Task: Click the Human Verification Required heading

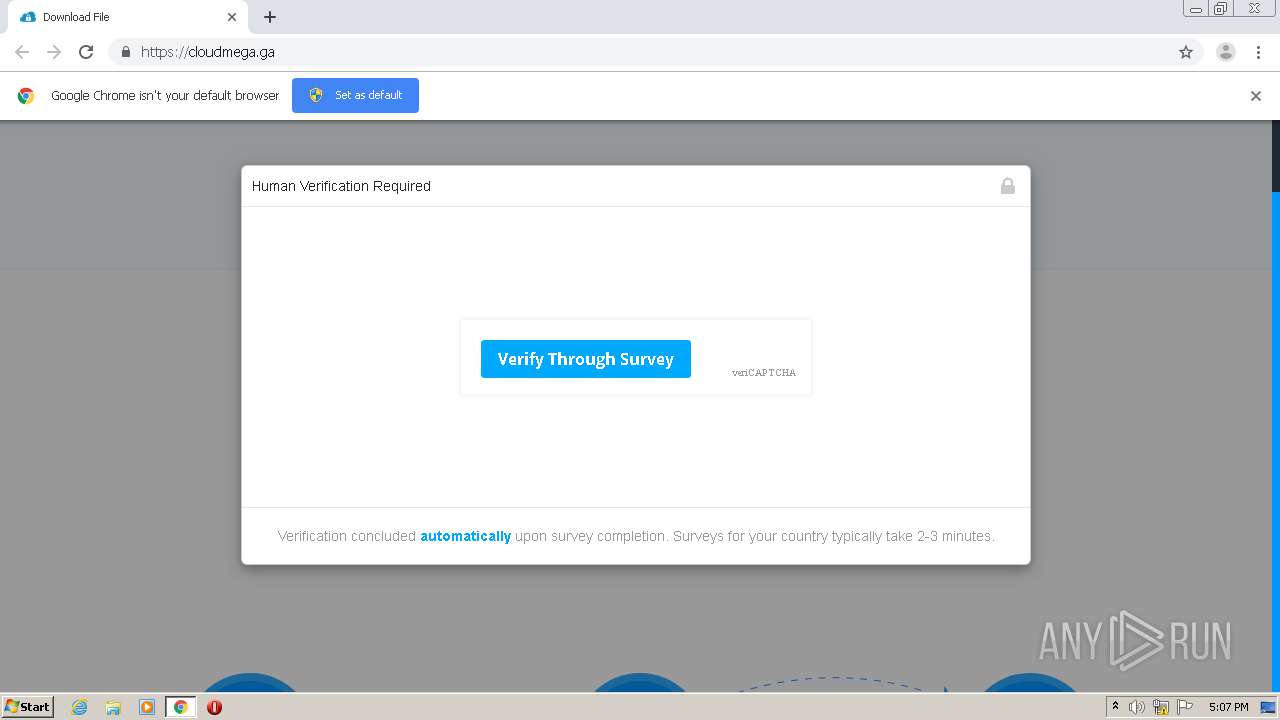Action: [341, 186]
